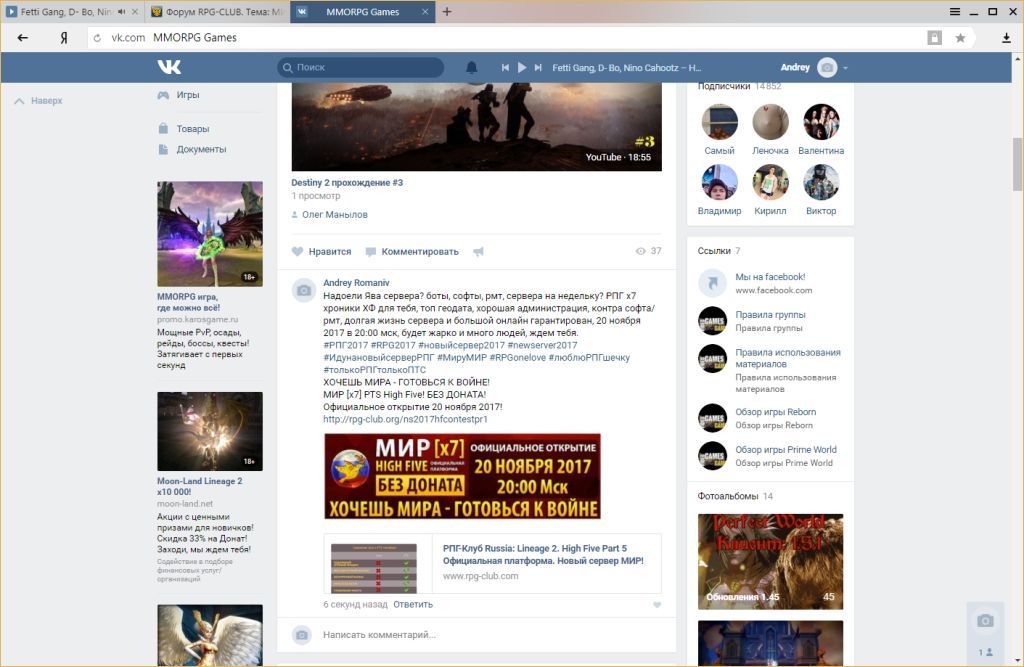Go back with the browser back arrow

(x=23, y=38)
